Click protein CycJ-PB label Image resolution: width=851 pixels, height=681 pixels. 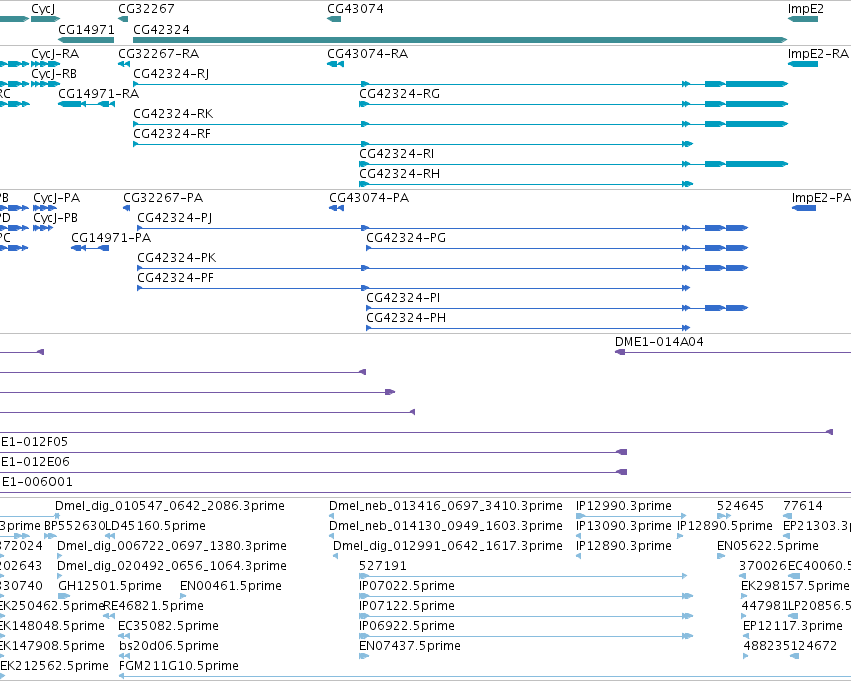pos(55,218)
